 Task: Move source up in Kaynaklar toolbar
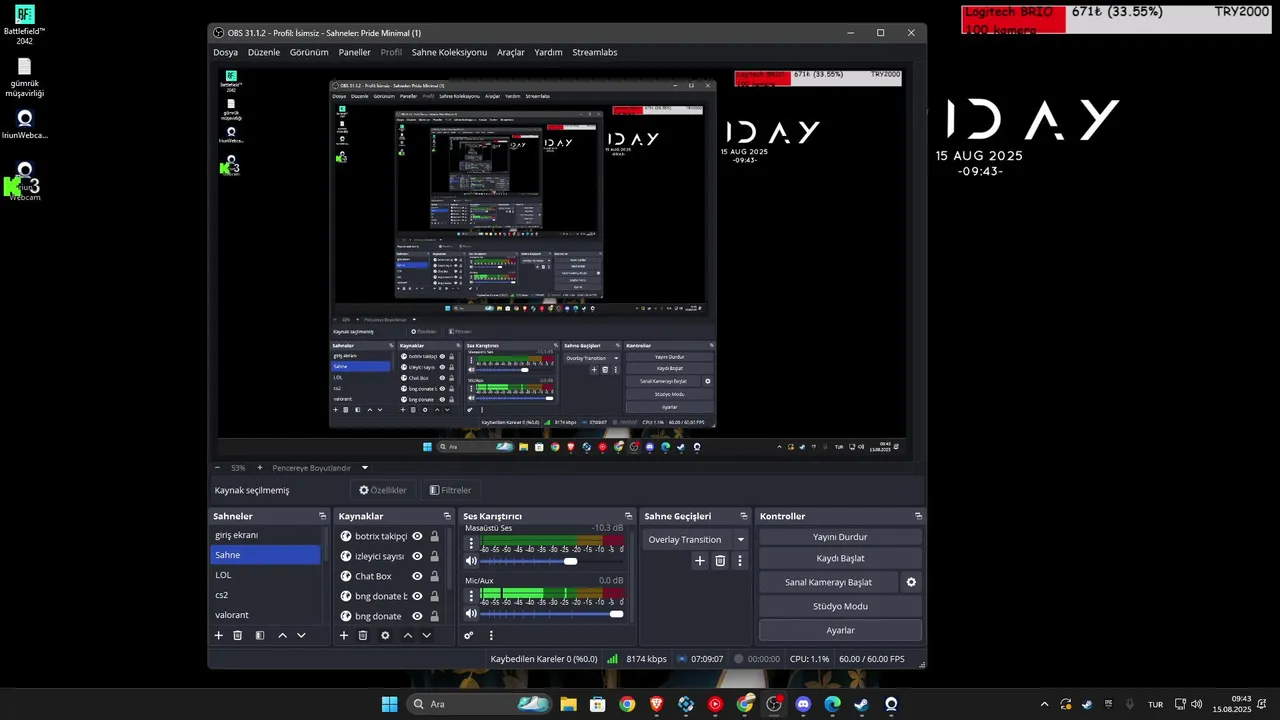pyautogui.click(x=407, y=635)
